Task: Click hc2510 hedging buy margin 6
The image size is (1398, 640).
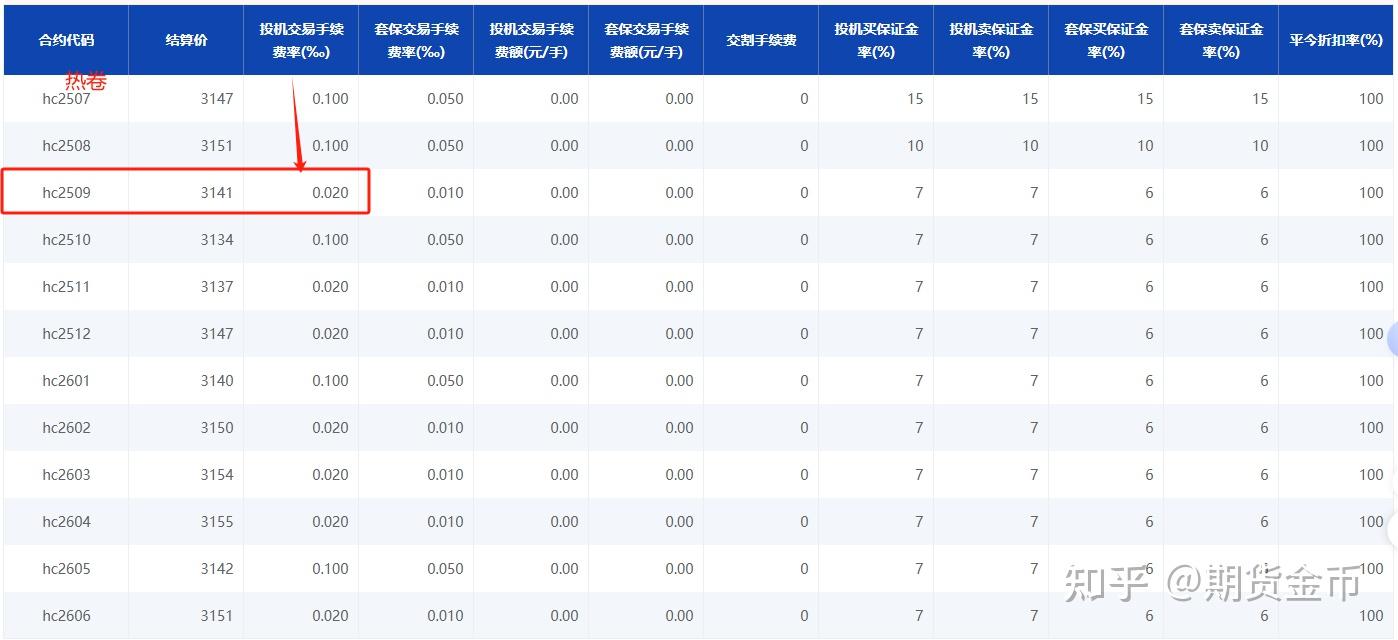Action: pos(1149,240)
